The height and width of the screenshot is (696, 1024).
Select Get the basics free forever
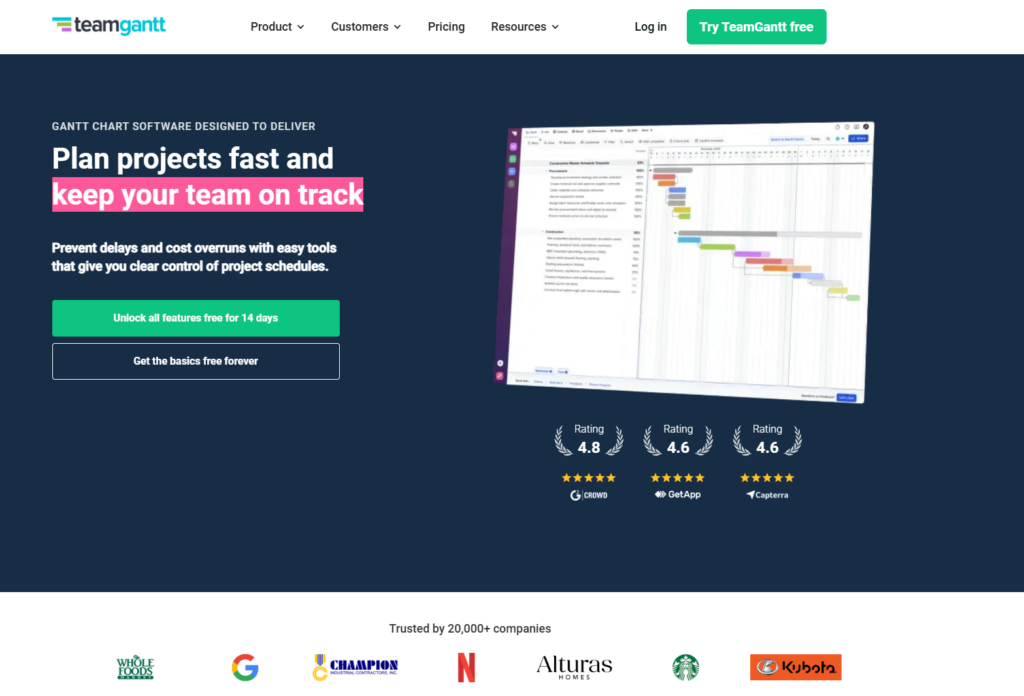point(196,361)
